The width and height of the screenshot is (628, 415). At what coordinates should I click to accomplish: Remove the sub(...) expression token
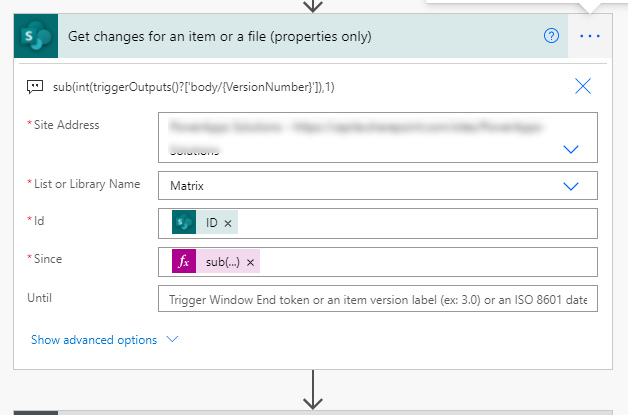click(250, 261)
